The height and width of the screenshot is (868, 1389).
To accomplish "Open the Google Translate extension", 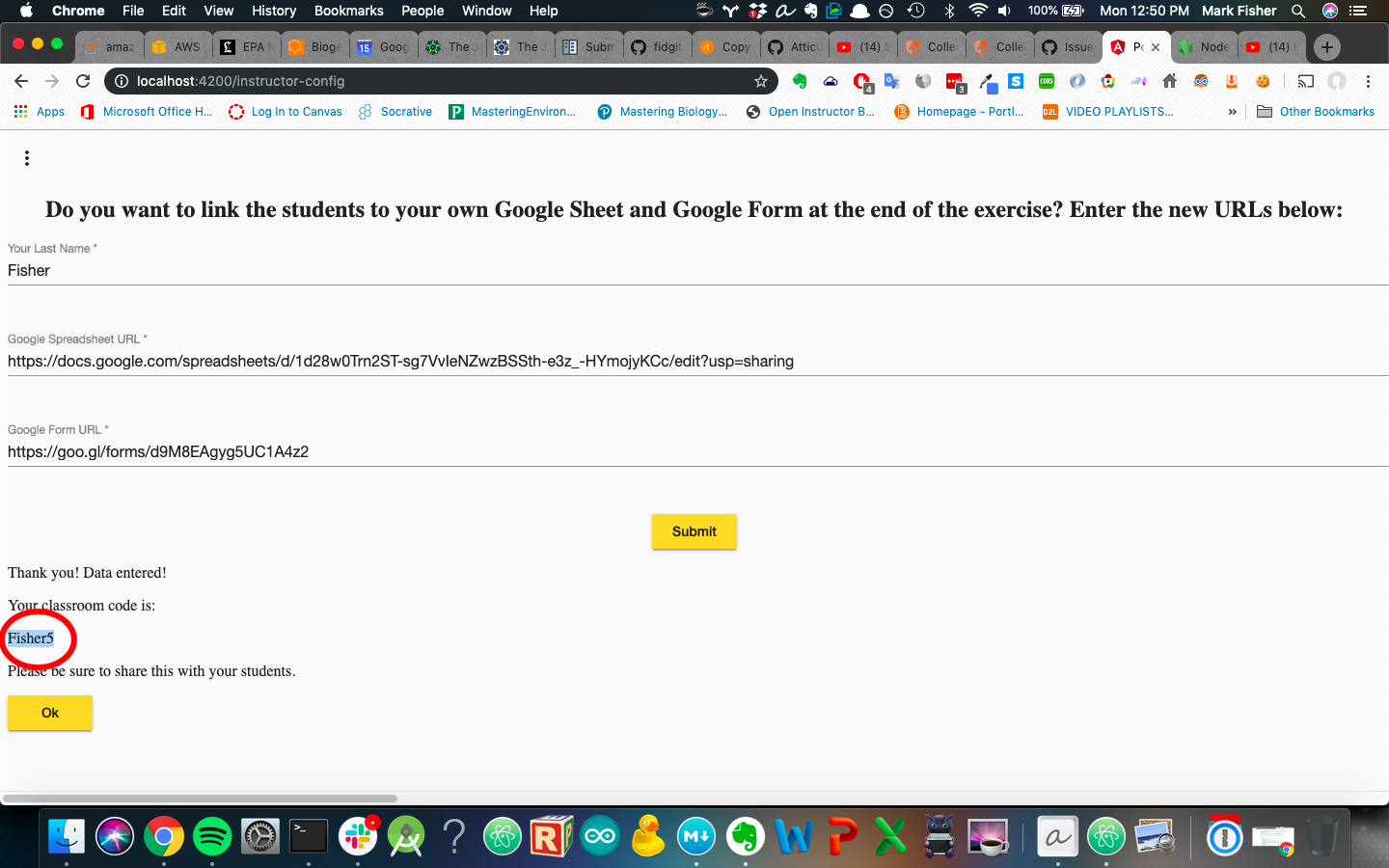I will [892, 82].
